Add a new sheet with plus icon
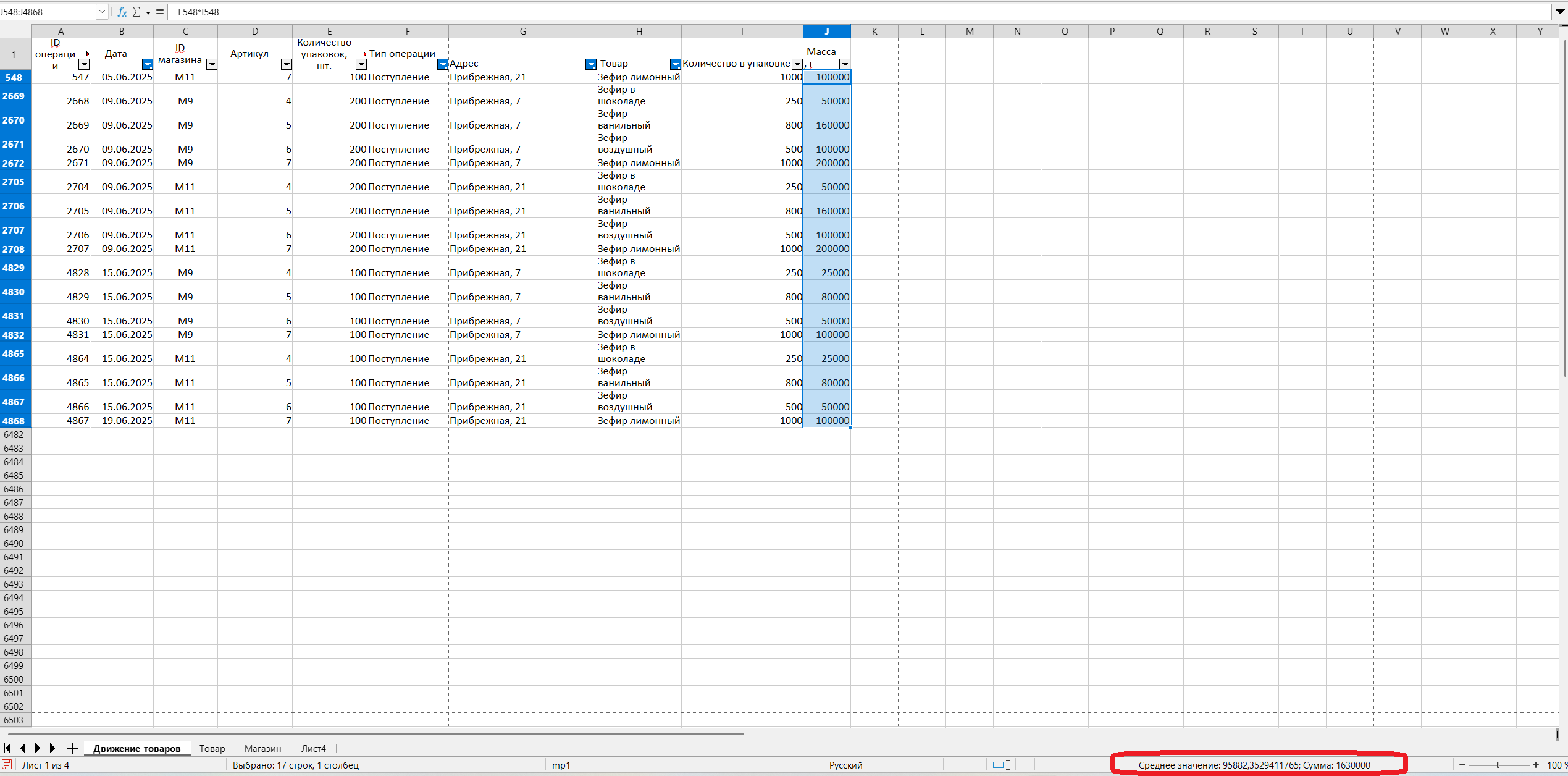Image resolution: width=1568 pixels, height=776 pixels. (72, 748)
